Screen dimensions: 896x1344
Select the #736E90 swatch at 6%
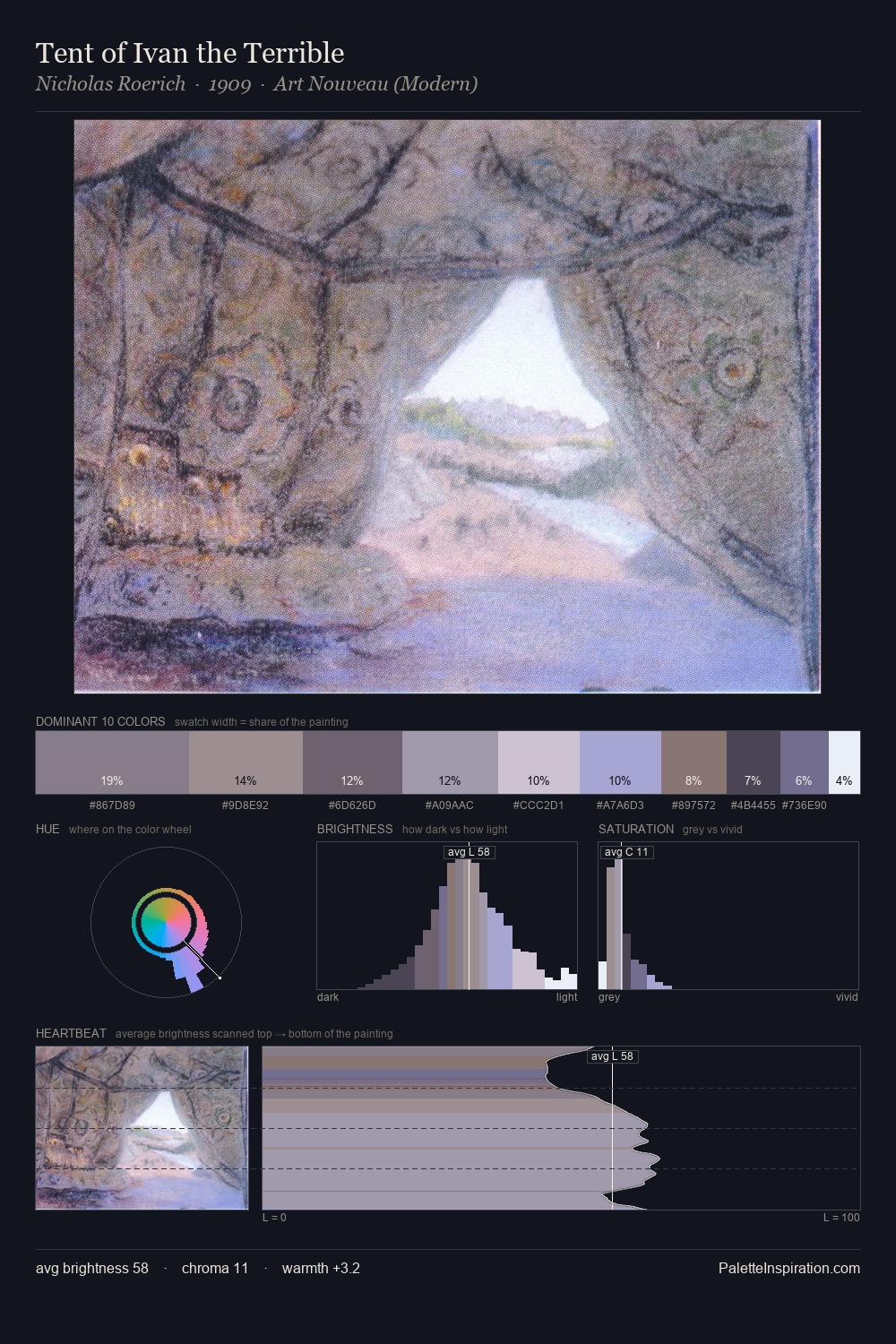(805, 762)
